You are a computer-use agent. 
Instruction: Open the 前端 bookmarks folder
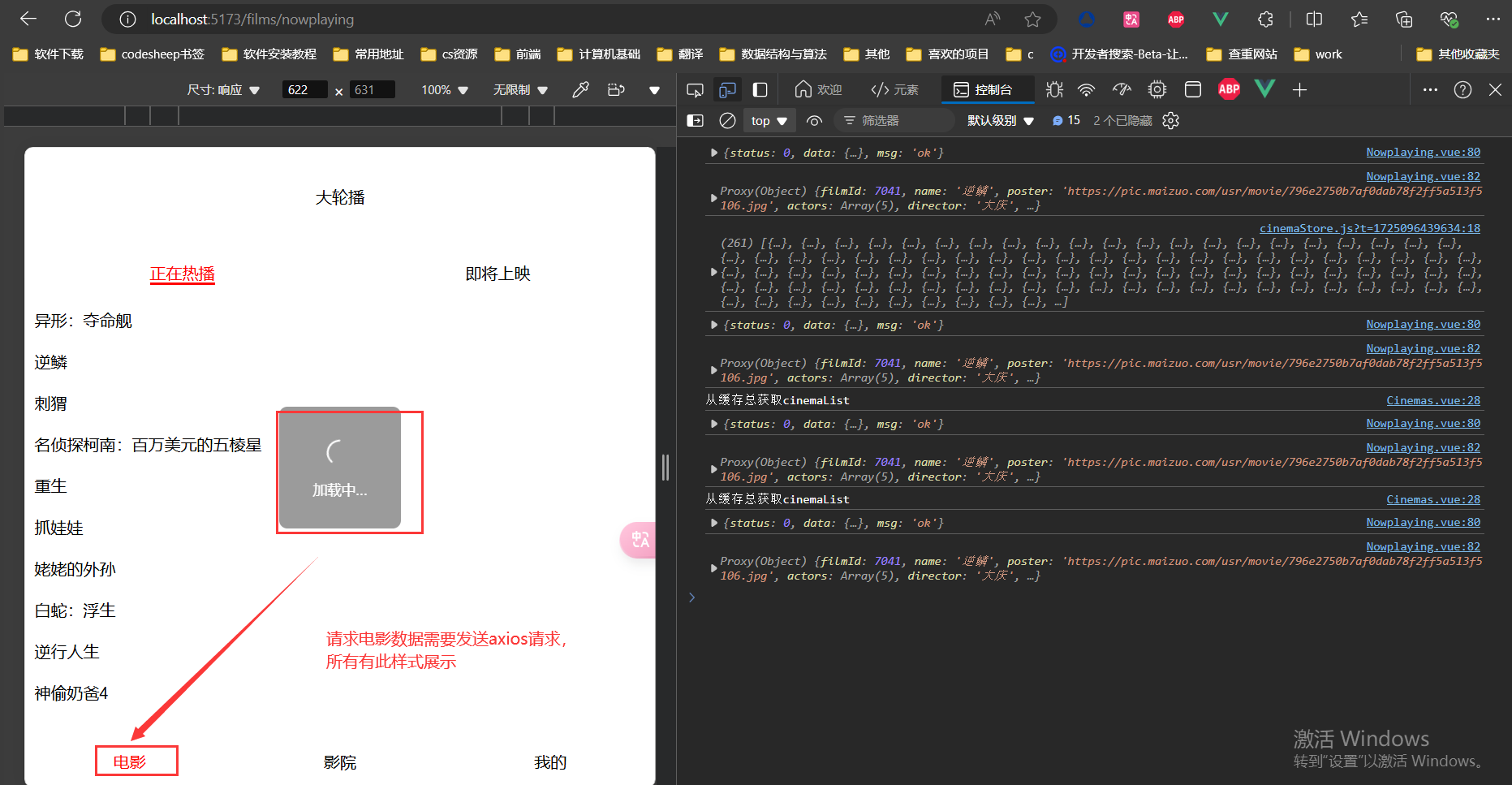(518, 54)
